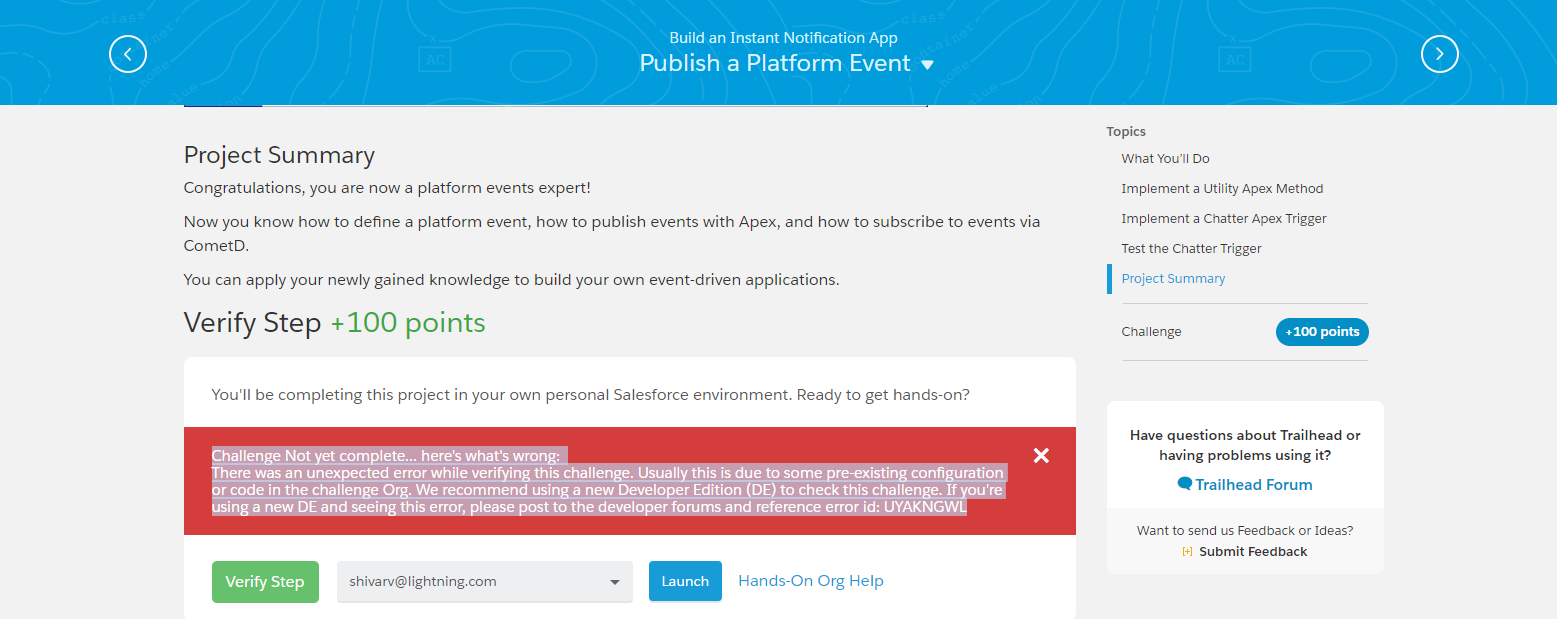This screenshot has height=619, width=1557.
Task: Navigate to Implement a Chatter Apex Trigger
Action: pos(1224,218)
